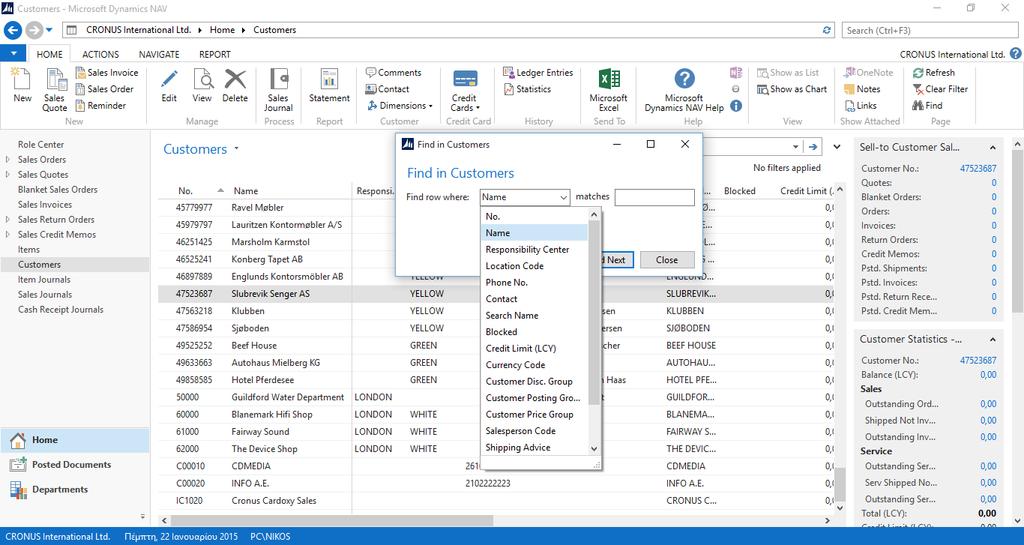The width and height of the screenshot is (1024, 545).
Task: Run the Statement report
Action: click(x=329, y=86)
